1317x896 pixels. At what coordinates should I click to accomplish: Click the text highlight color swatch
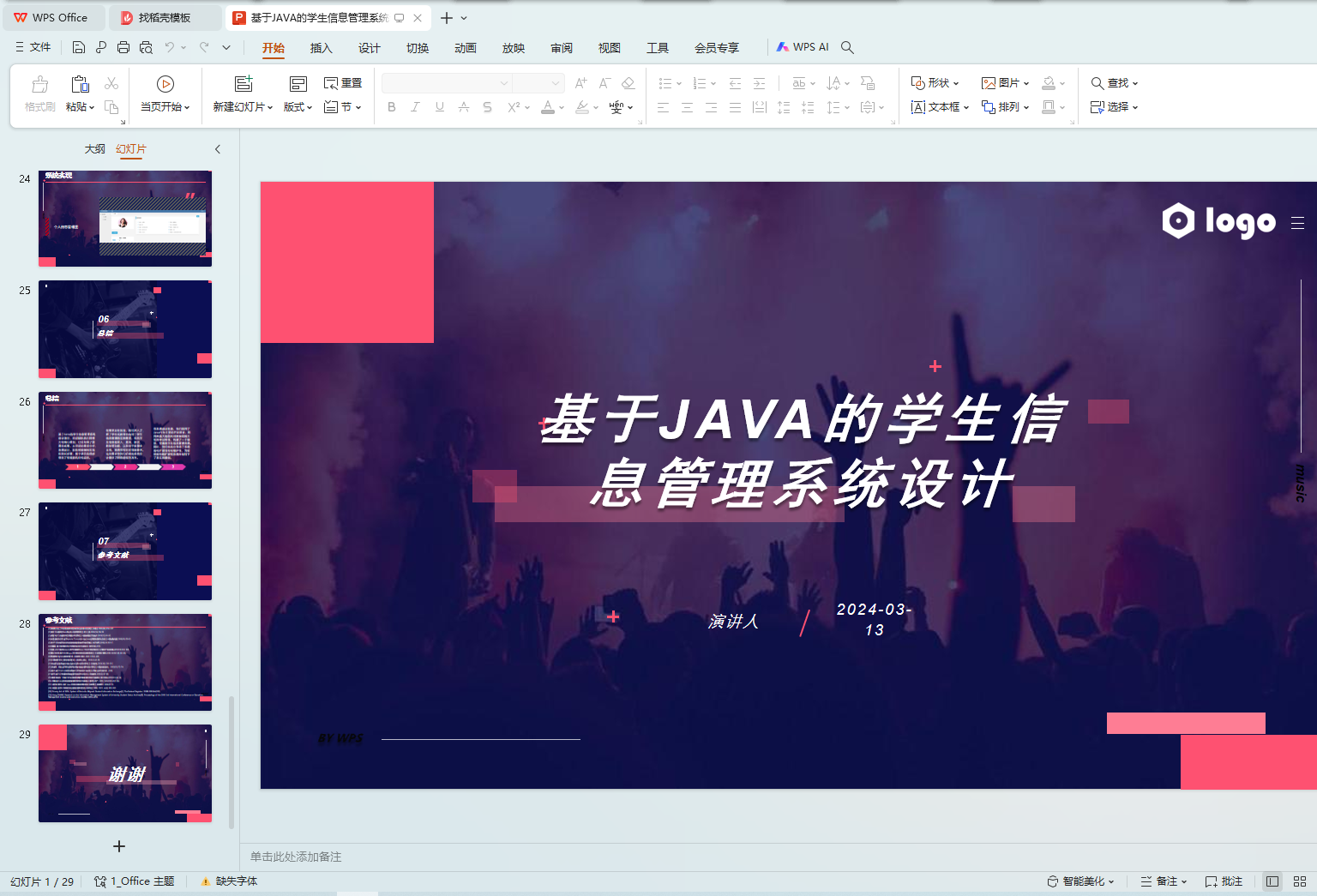click(x=582, y=107)
